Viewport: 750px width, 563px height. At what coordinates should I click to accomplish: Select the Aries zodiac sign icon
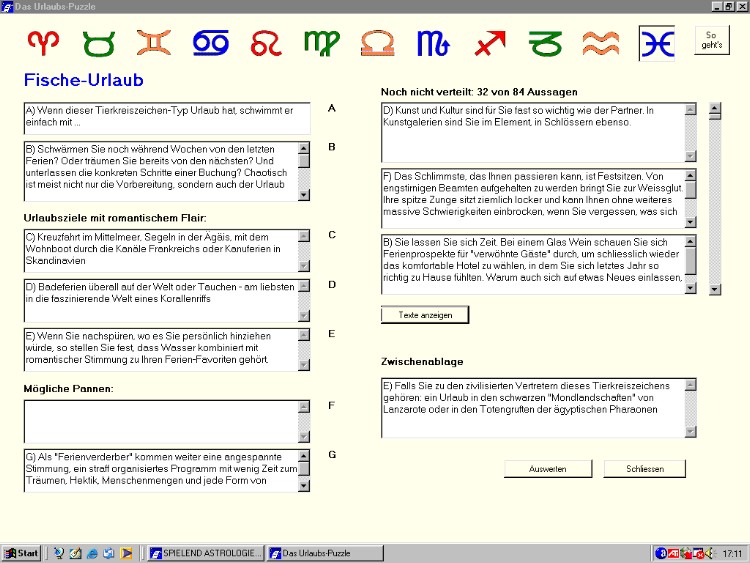coord(43,43)
